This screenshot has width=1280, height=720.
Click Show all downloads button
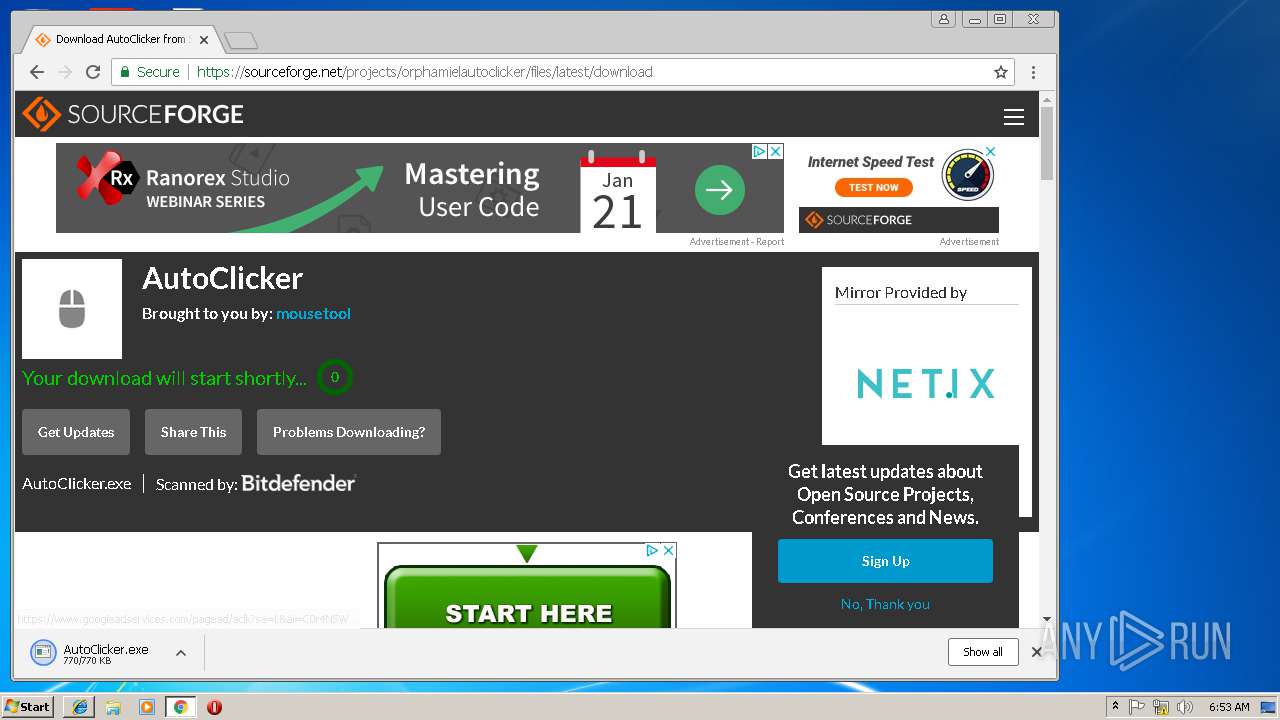pyautogui.click(x=983, y=652)
